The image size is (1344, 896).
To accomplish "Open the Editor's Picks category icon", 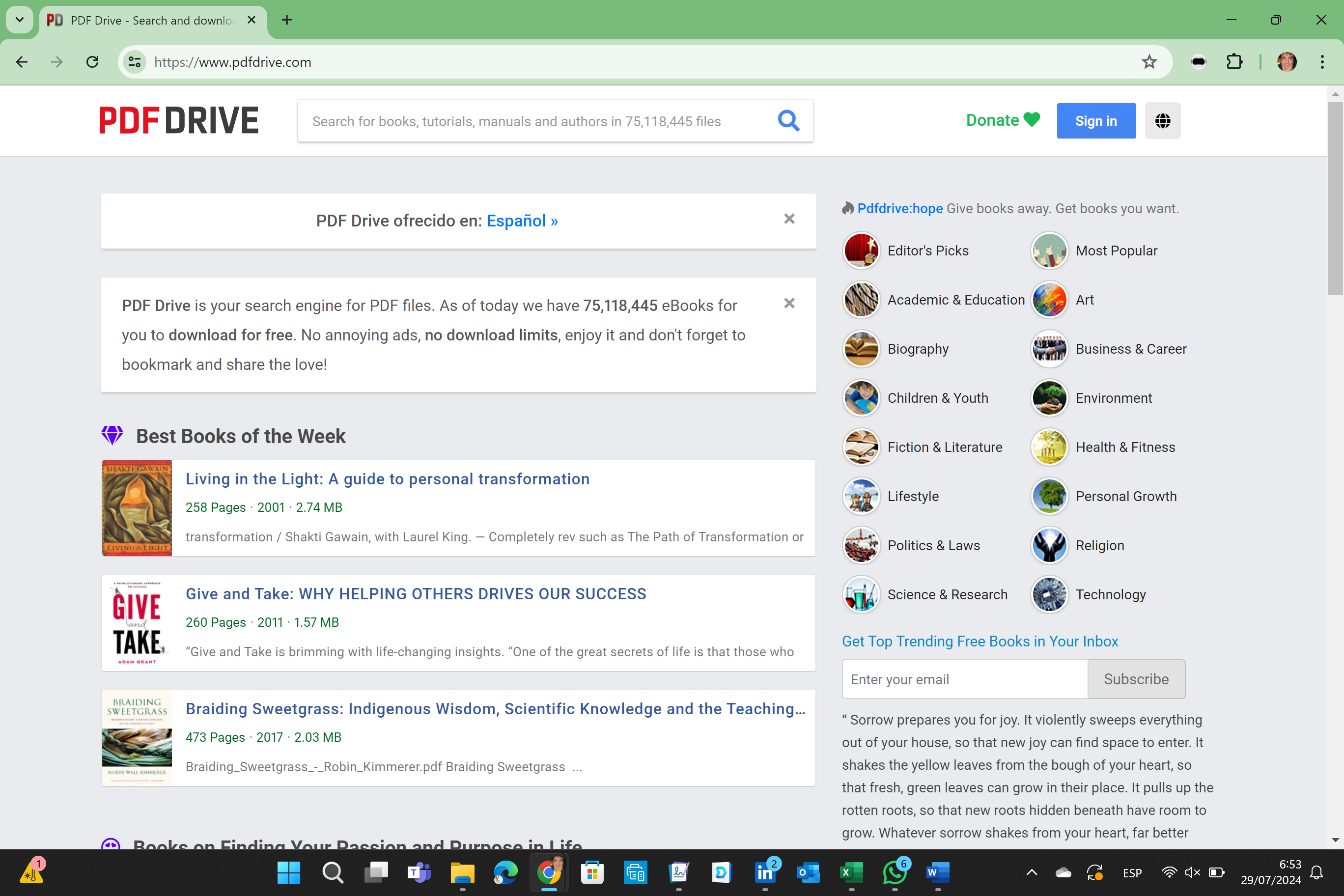I will [x=861, y=251].
